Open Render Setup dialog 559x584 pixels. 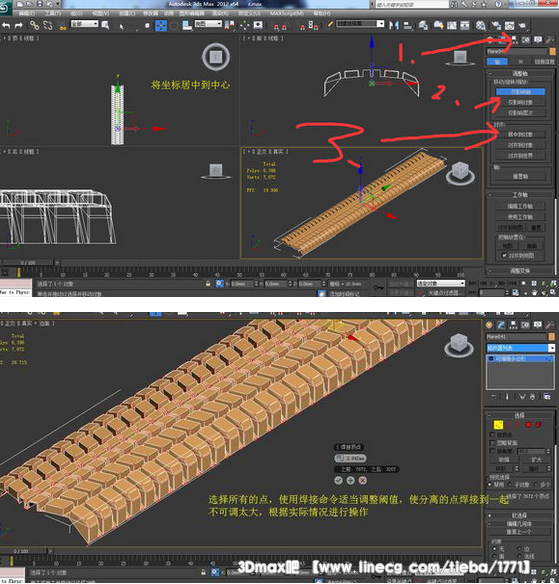[x=496, y=25]
